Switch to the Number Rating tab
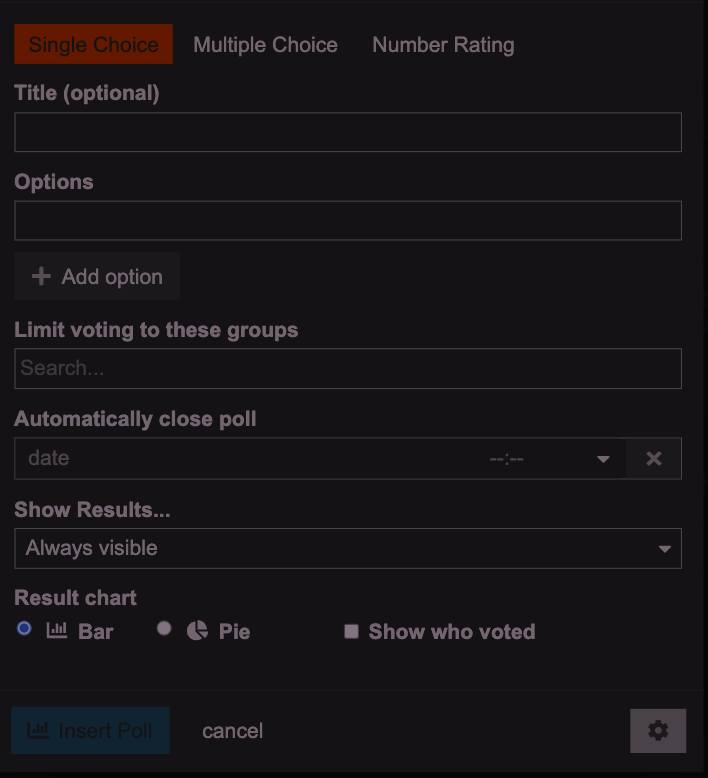Viewport: 708px width, 778px height. coord(443,45)
